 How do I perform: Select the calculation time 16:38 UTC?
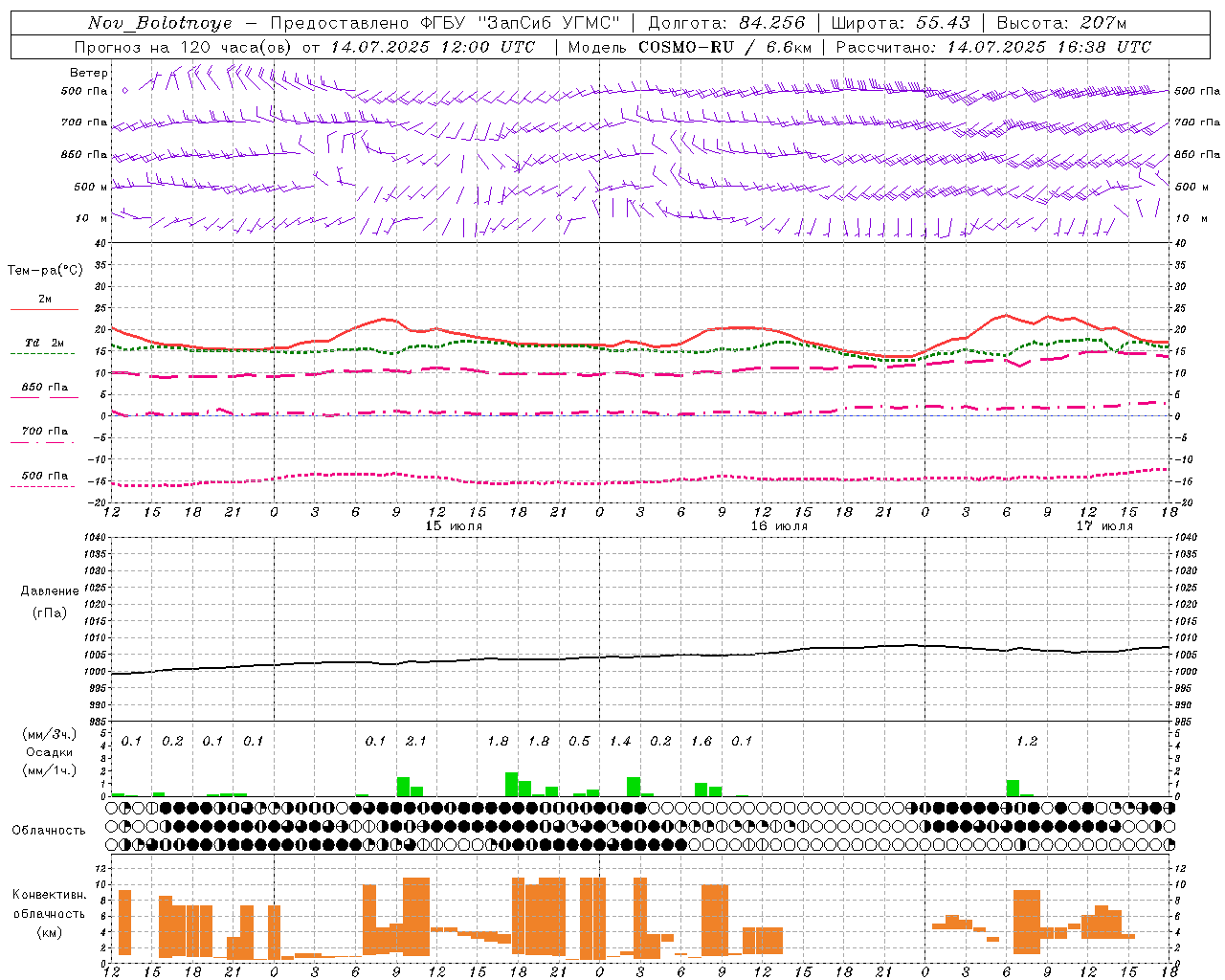[x=1104, y=47]
